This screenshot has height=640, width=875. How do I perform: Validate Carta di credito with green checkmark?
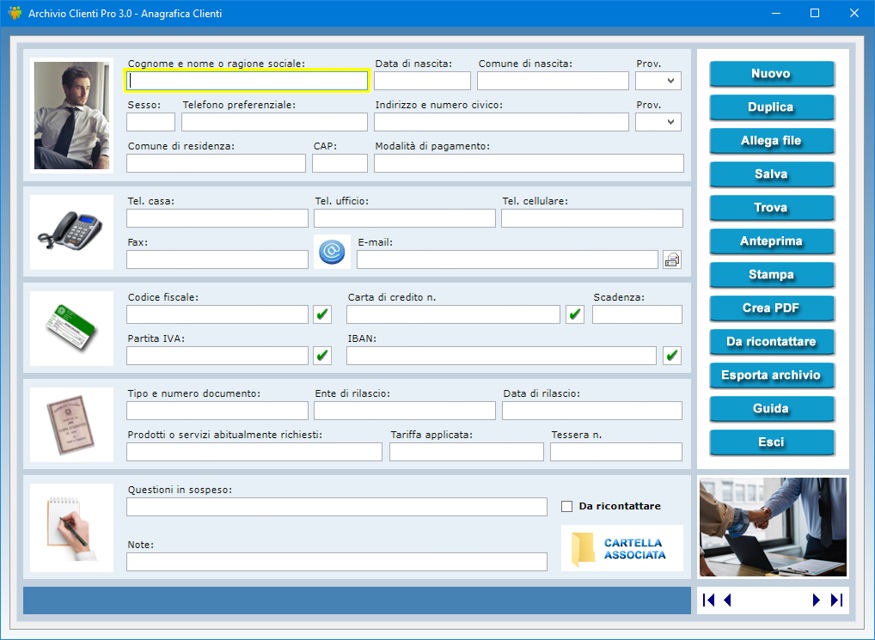click(x=575, y=314)
